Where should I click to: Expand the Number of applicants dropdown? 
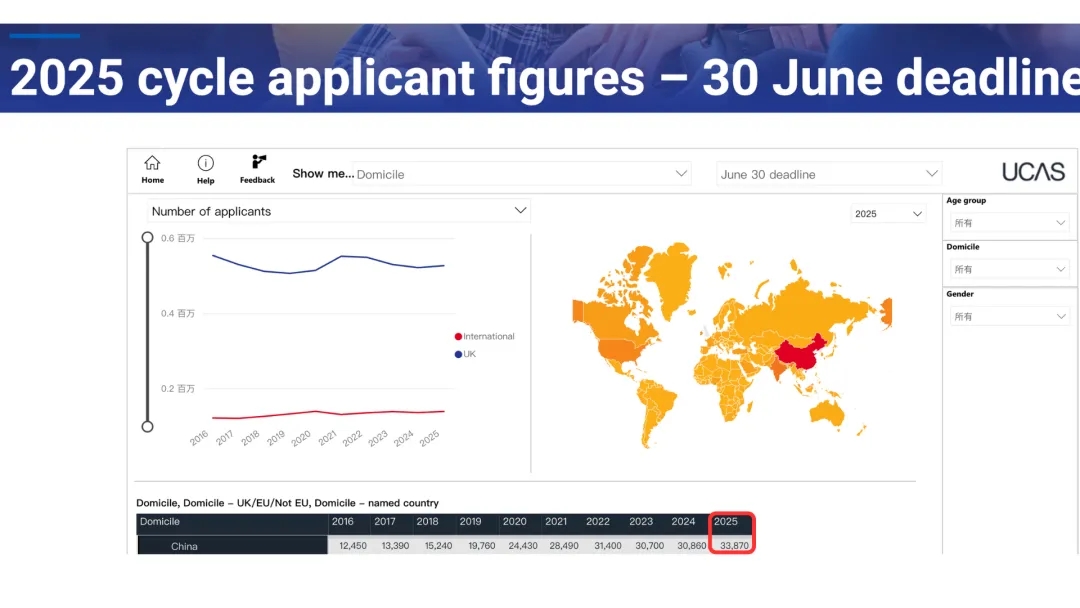point(338,211)
